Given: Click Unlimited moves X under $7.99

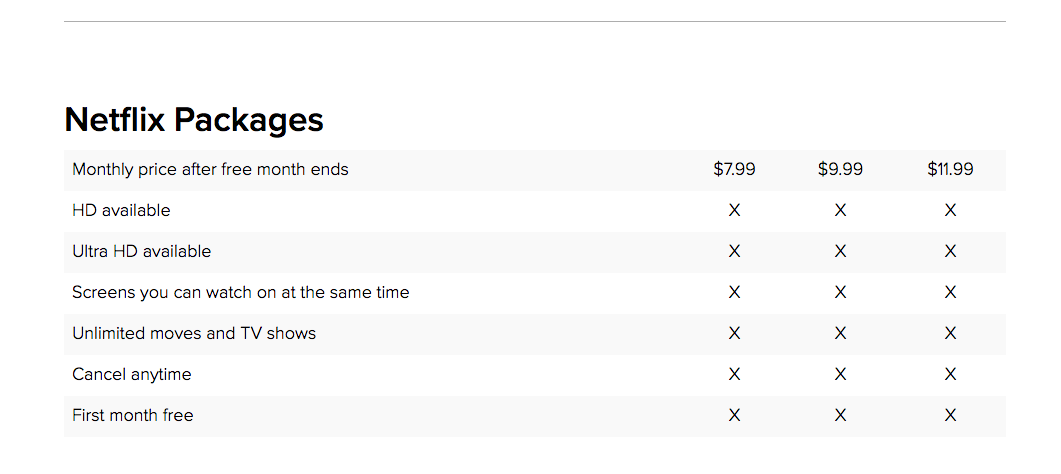Looking at the screenshot, I should pos(734,333).
